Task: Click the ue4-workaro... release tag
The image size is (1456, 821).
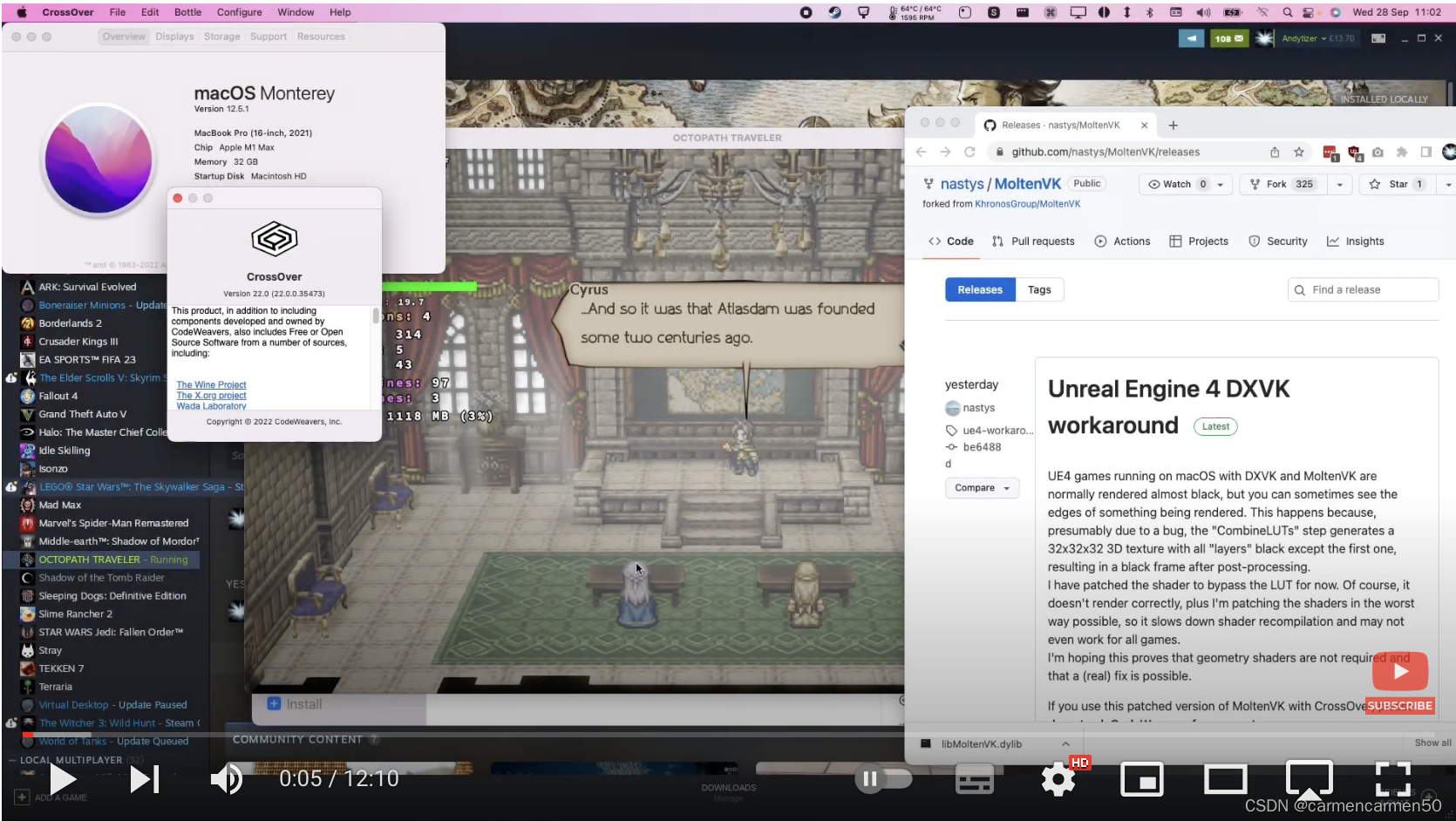Action: tap(997, 431)
